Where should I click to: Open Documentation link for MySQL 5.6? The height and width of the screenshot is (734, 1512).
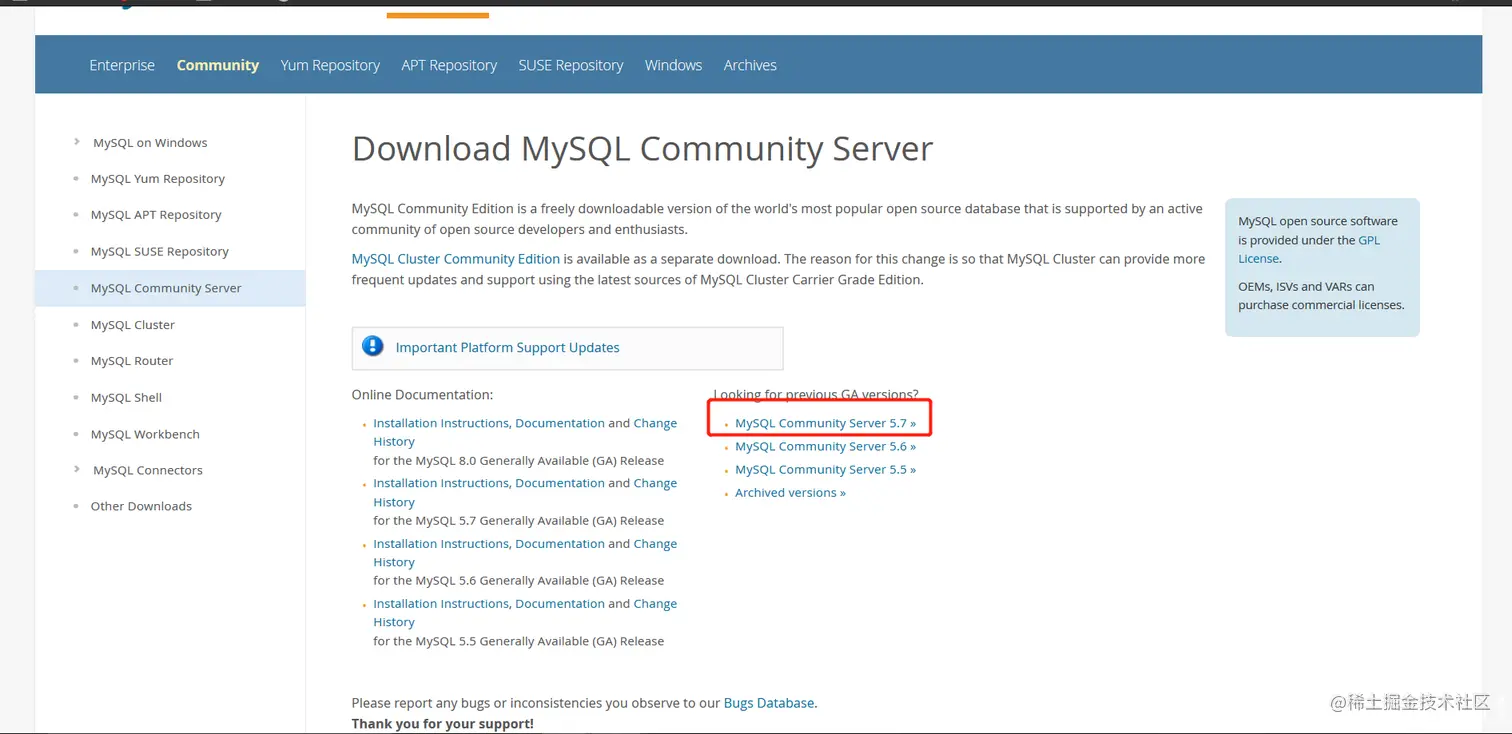coord(560,544)
